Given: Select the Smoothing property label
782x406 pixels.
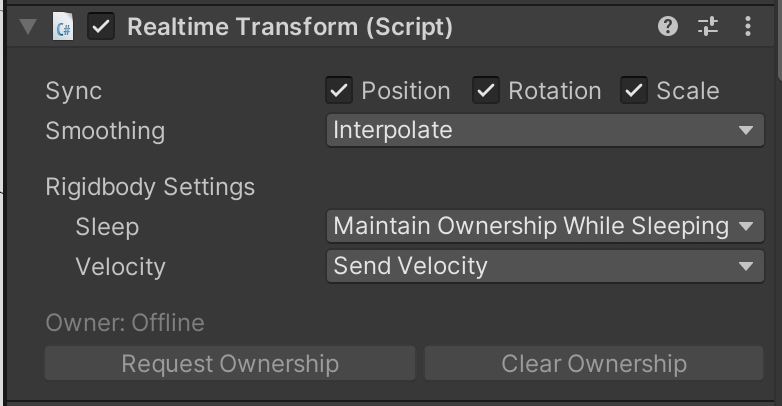Looking at the screenshot, I should click(105, 131).
